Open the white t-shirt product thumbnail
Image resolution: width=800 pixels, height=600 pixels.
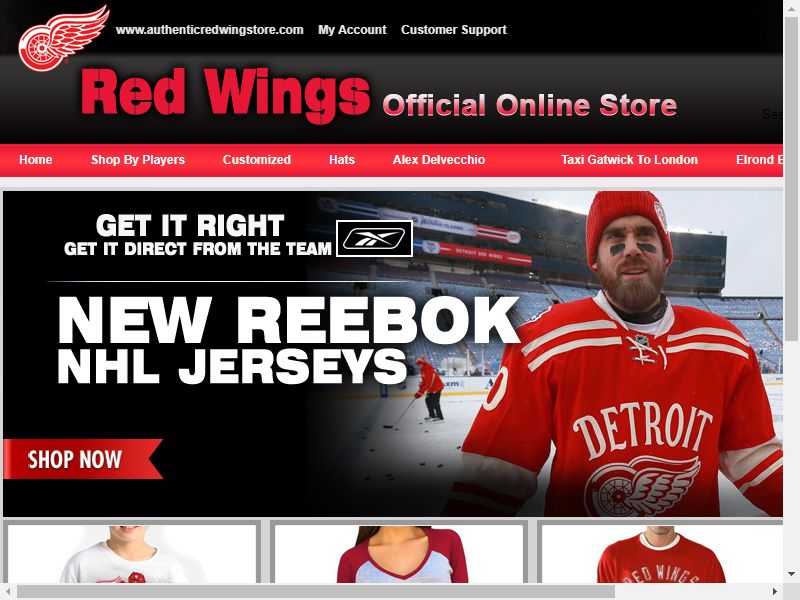(x=132, y=554)
